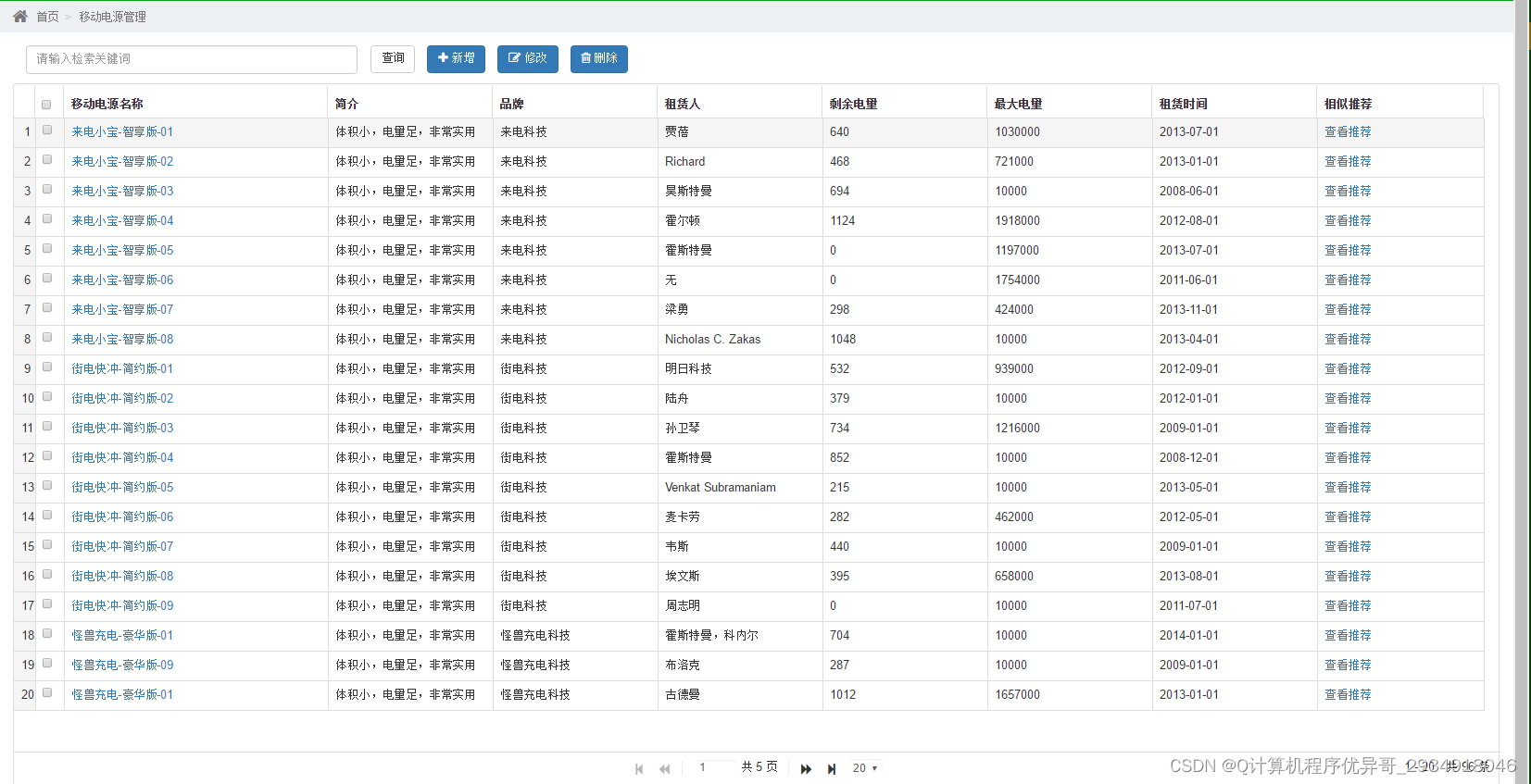Screen dimensions: 1531x784
Task: Check the row for 街电快冲-简约版-01
Action: coord(47,367)
